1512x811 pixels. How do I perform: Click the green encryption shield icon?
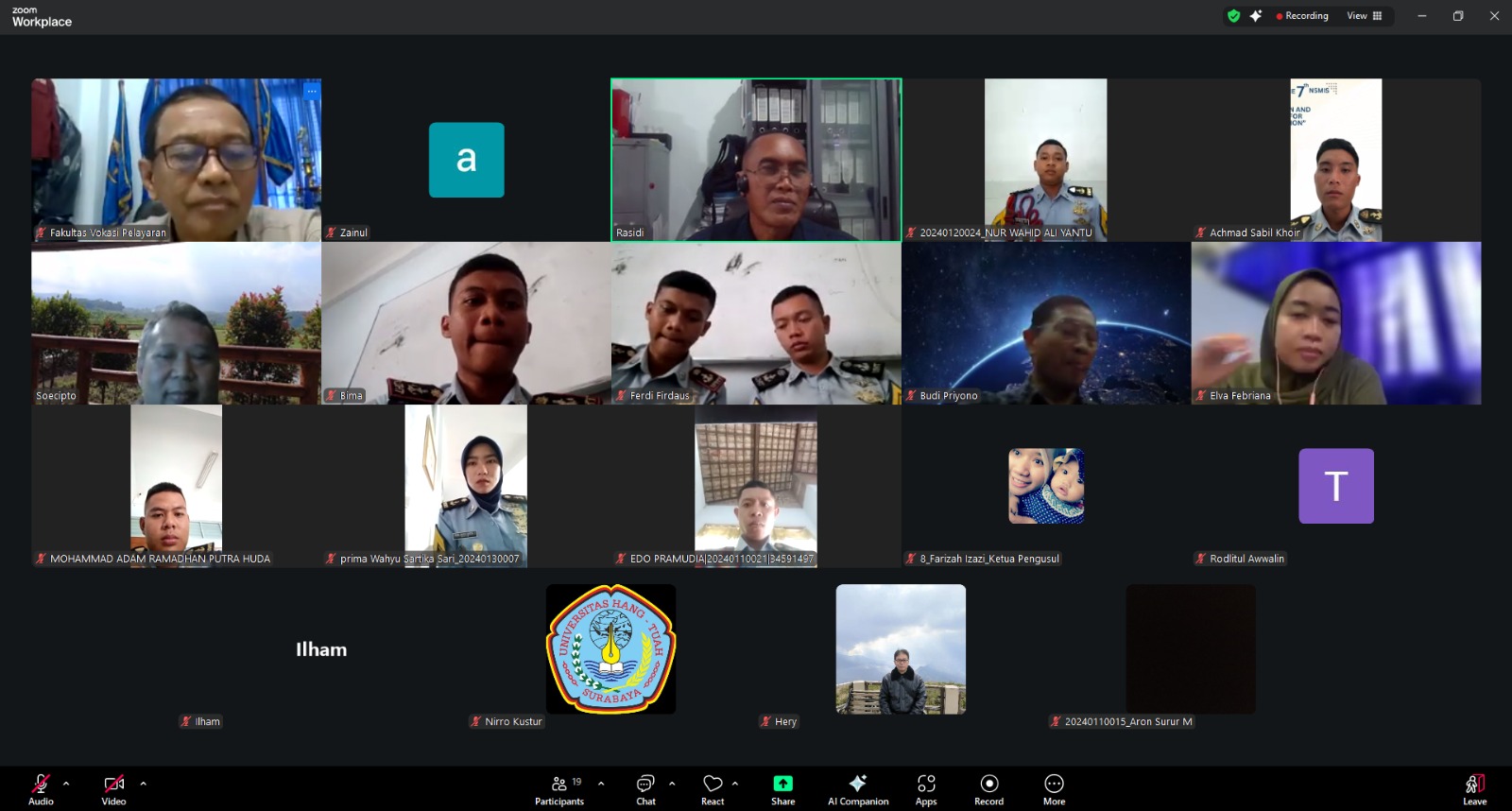point(1233,16)
